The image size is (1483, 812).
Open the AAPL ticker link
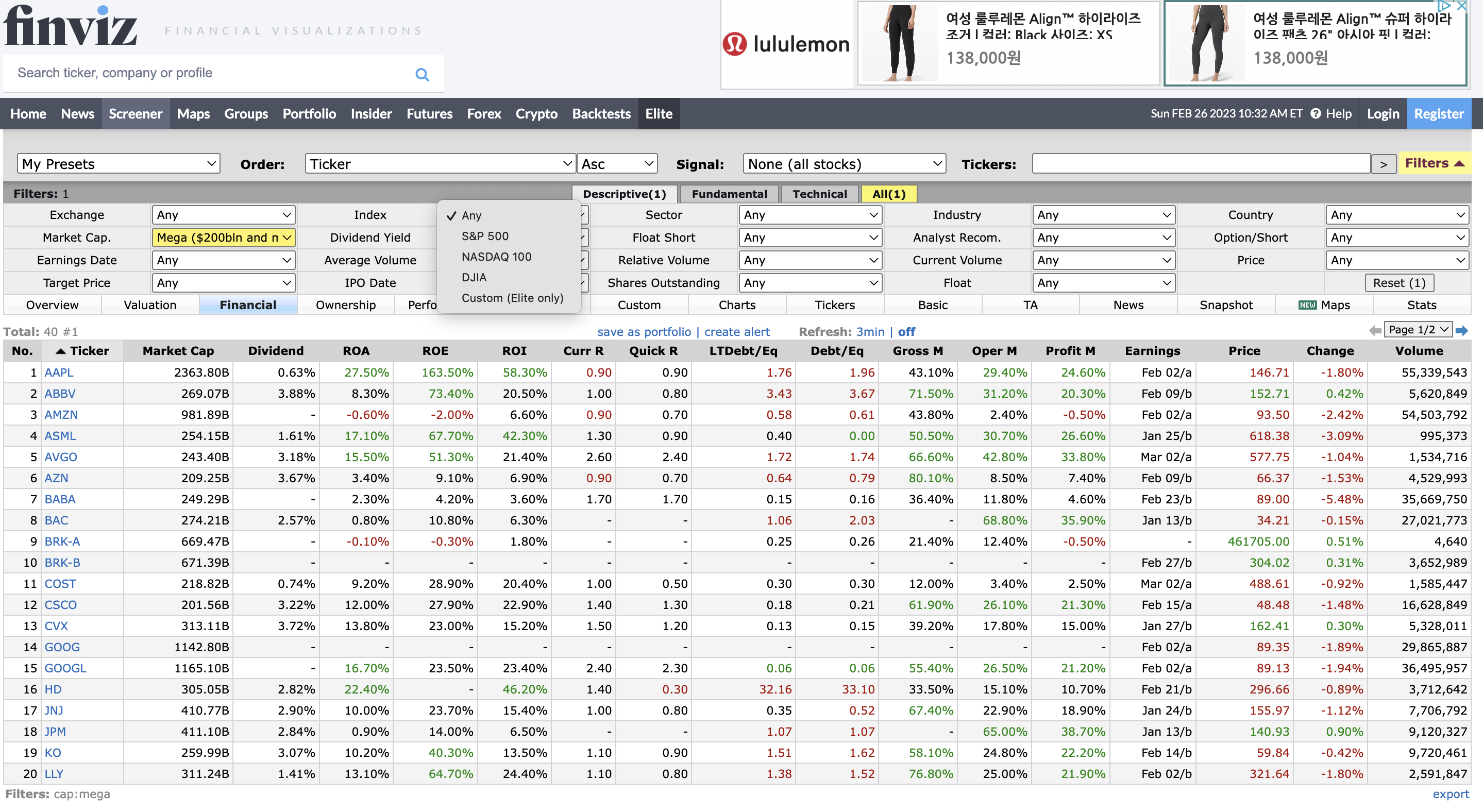59,373
